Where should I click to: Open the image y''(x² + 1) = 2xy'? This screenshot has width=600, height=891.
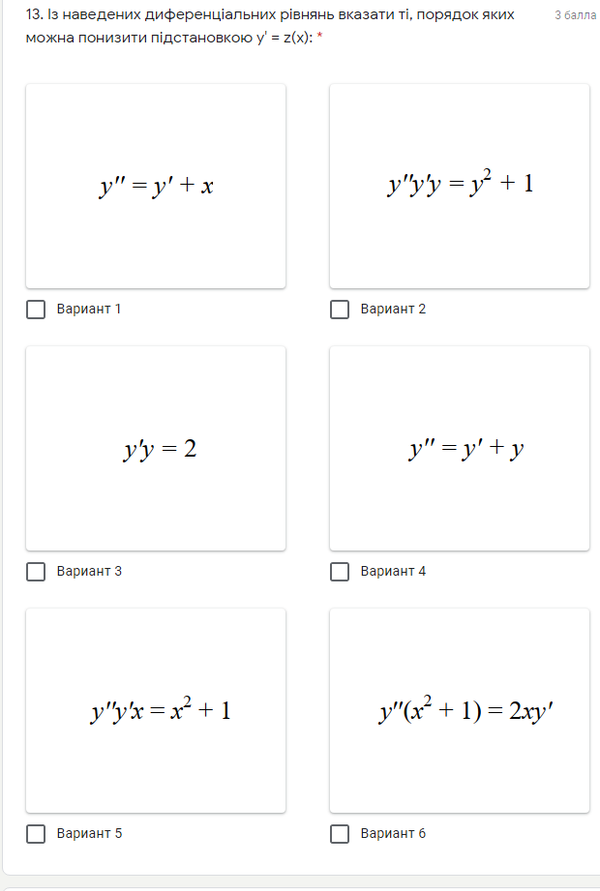[x=460, y=710]
